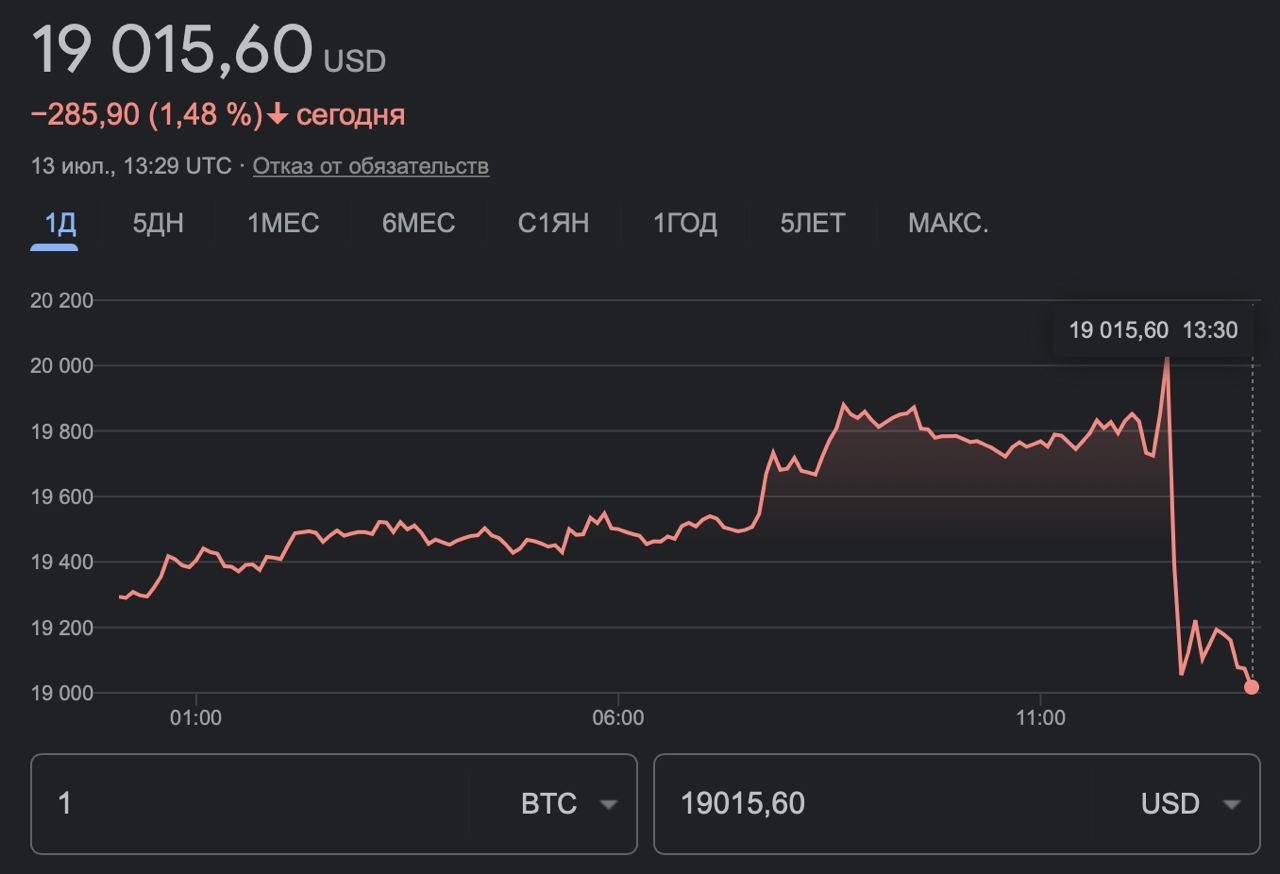This screenshot has height=874, width=1280.
Task: Switch to the 1ГОД range tab
Action: (685, 223)
